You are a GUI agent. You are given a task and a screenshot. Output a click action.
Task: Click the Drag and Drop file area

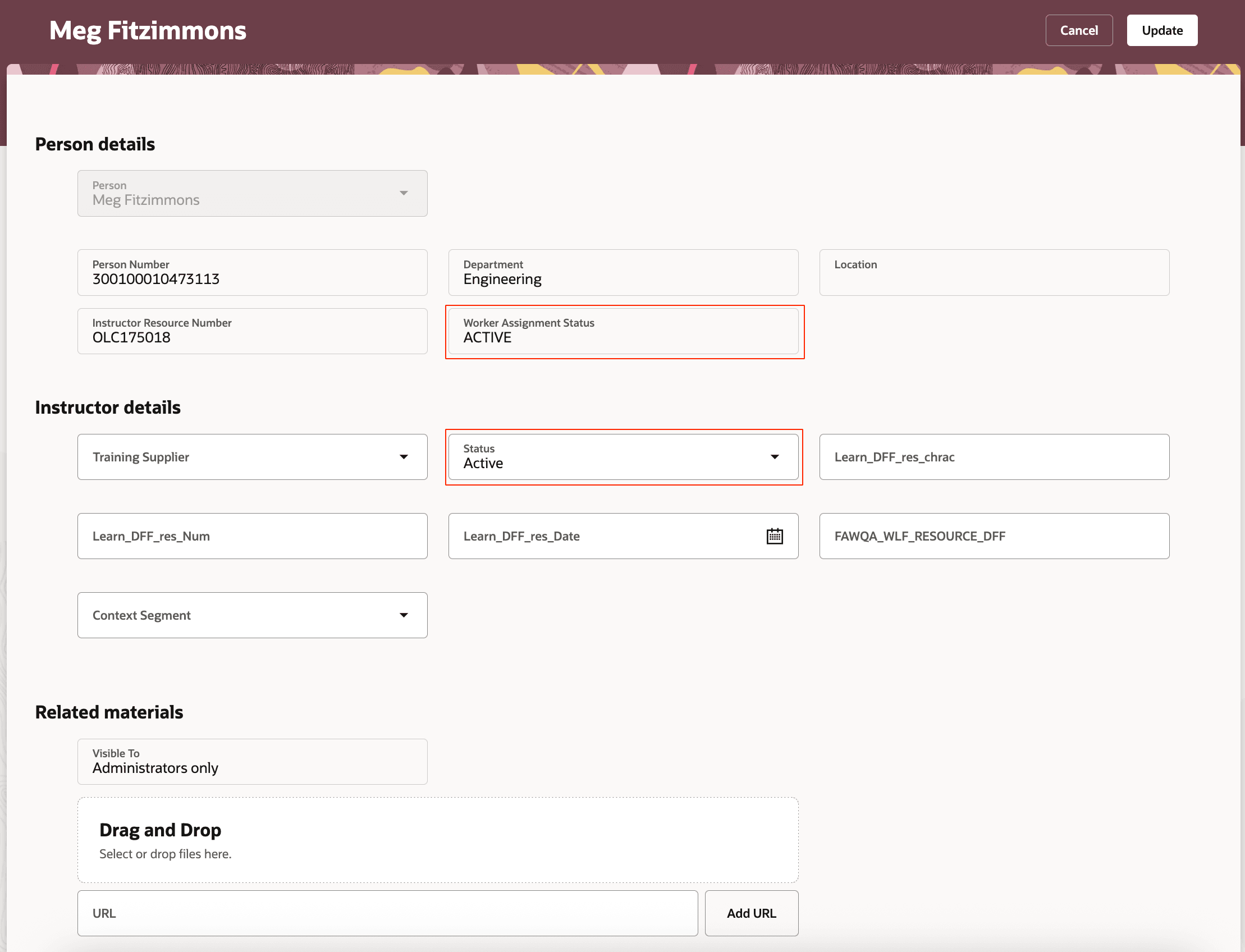[x=437, y=840]
